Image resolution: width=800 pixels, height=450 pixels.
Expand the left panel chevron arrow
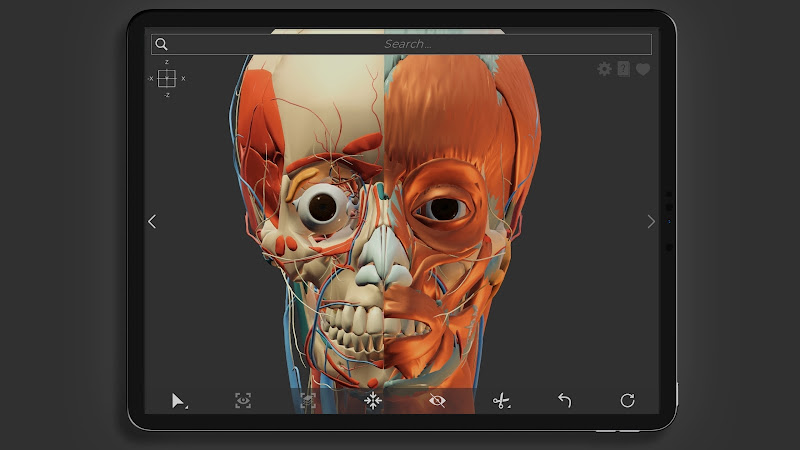tap(152, 222)
